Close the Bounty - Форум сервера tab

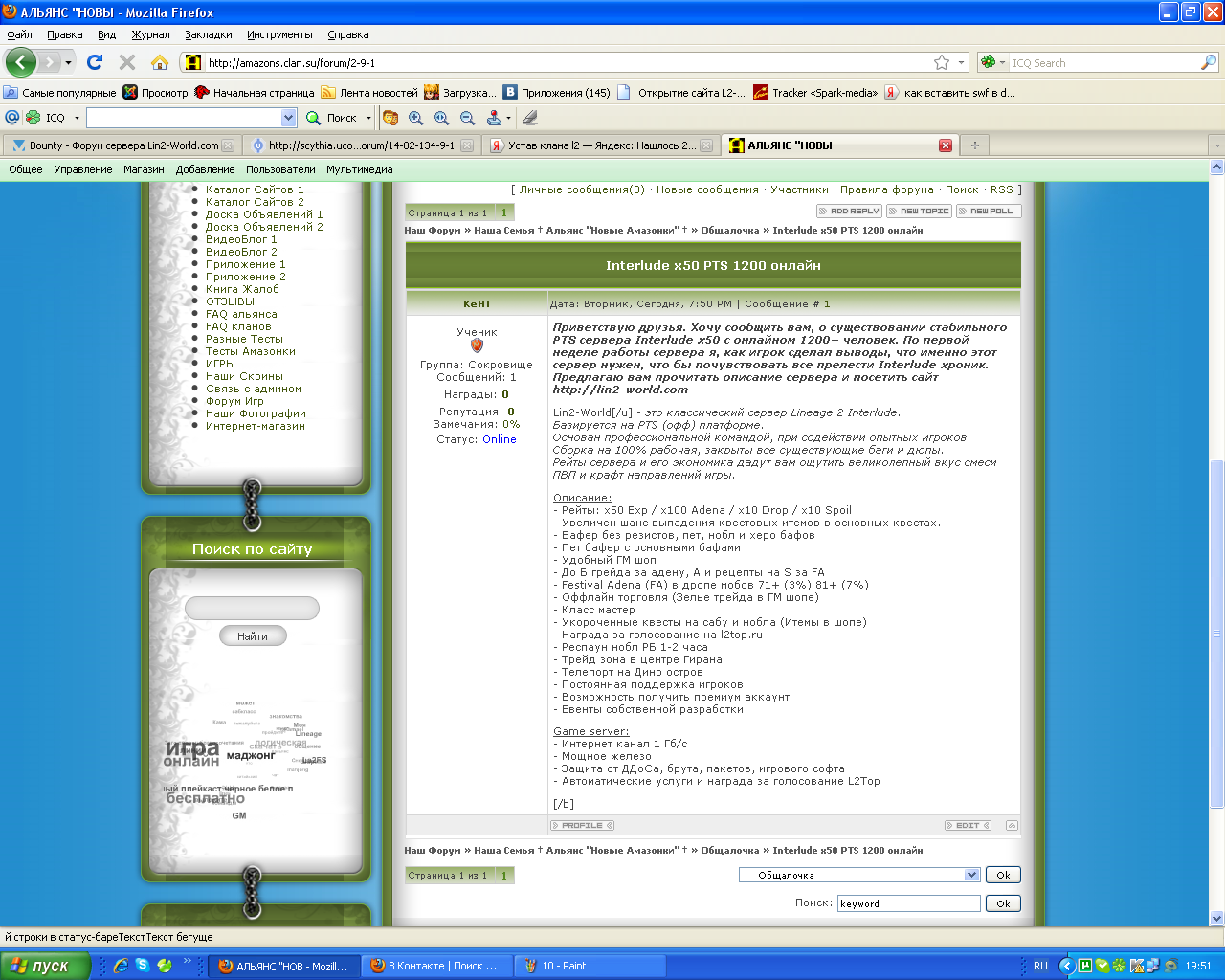point(228,145)
